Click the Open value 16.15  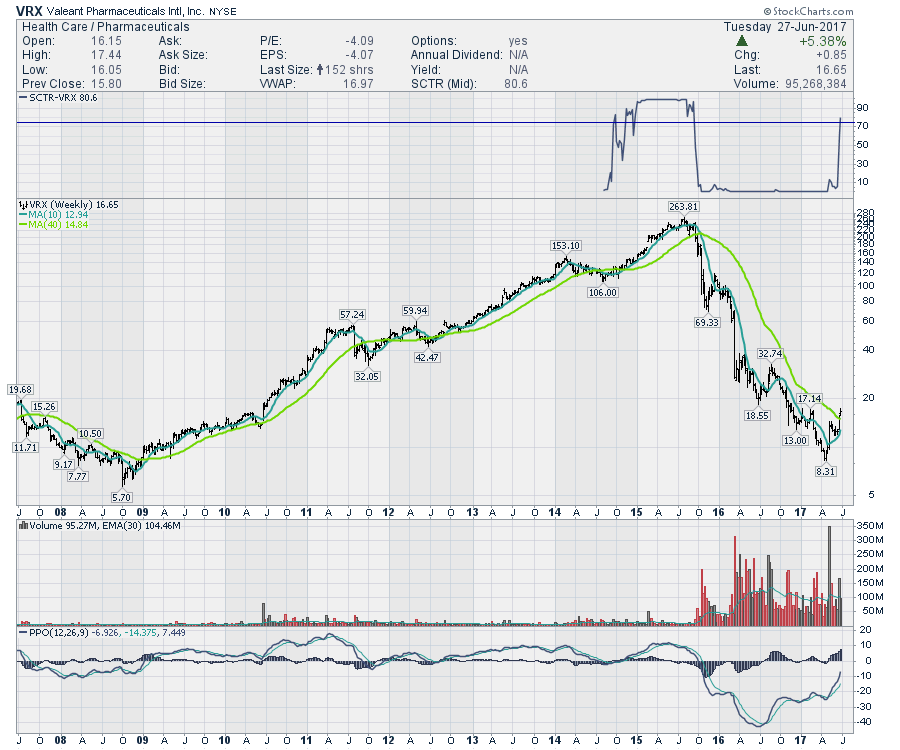click(x=106, y=41)
